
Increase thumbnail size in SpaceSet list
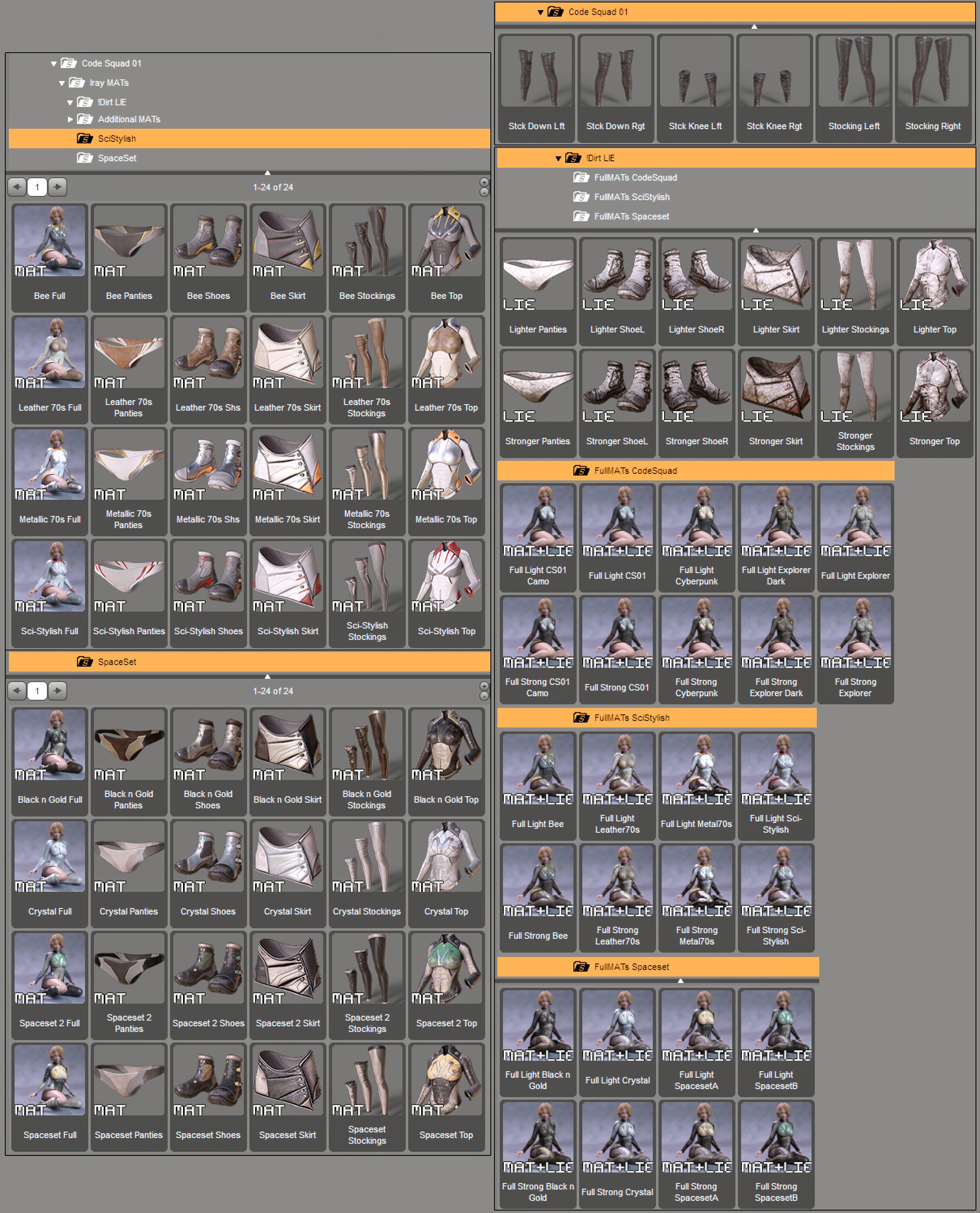[x=484, y=686]
